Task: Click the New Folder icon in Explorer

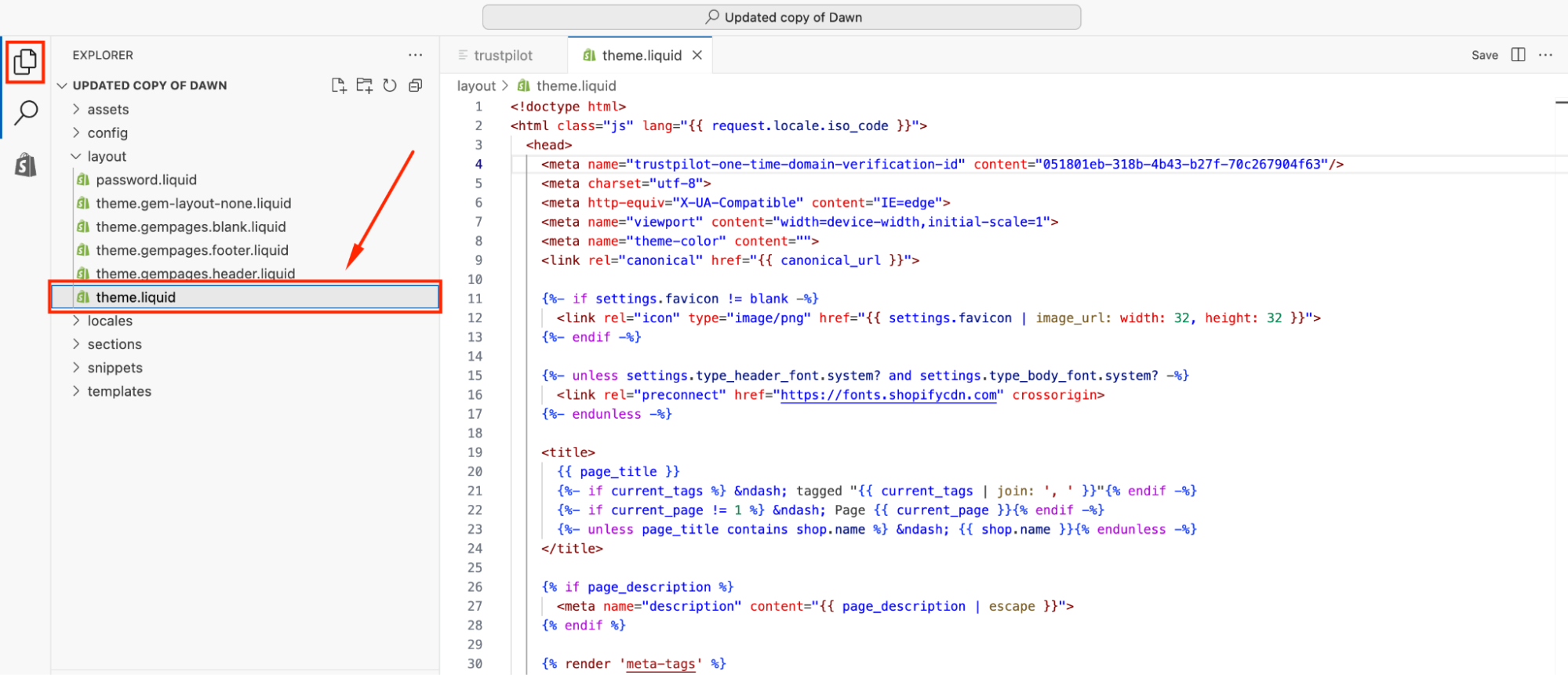Action: pos(364,85)
